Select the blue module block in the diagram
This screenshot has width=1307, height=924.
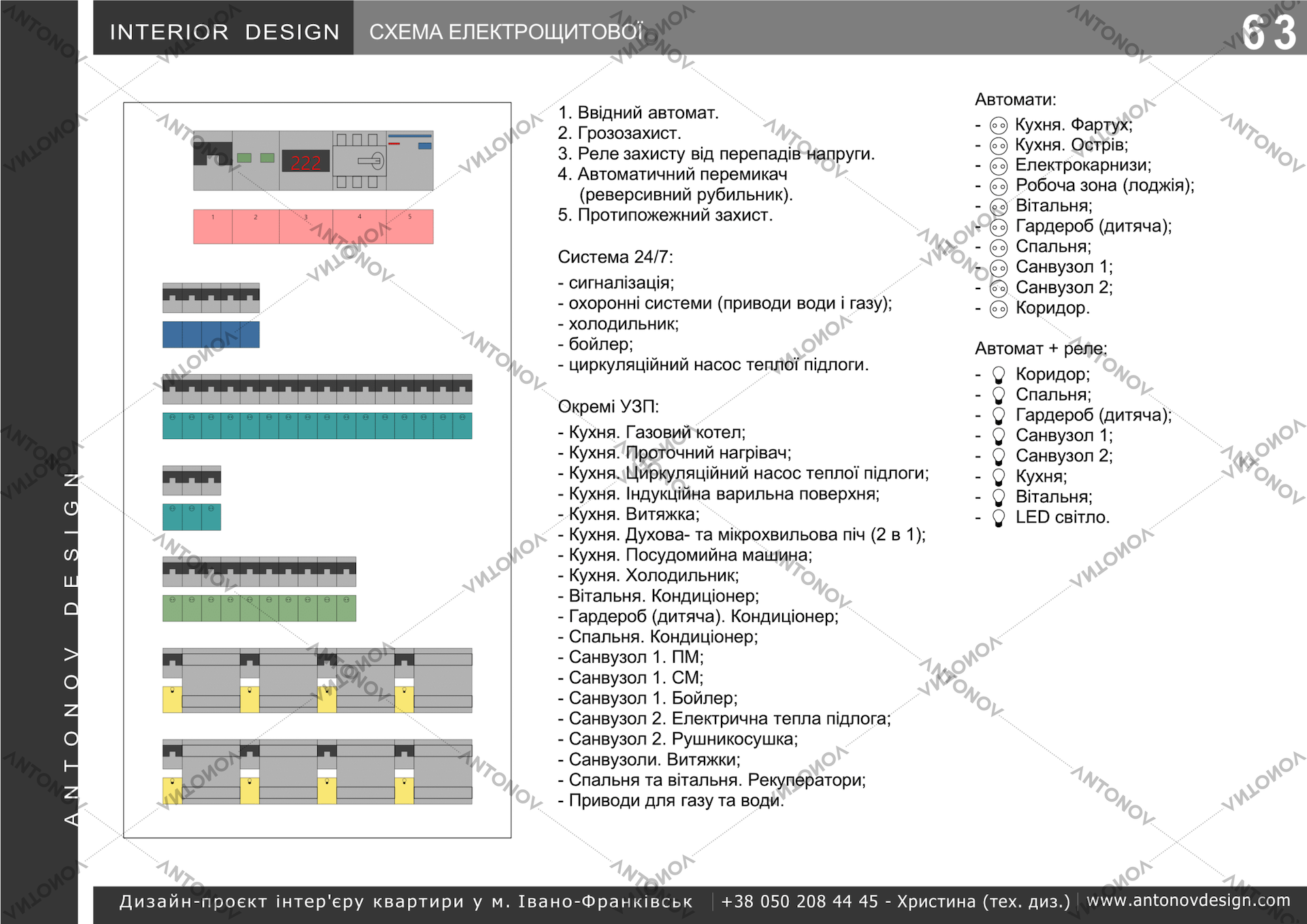tap(211, 335)
